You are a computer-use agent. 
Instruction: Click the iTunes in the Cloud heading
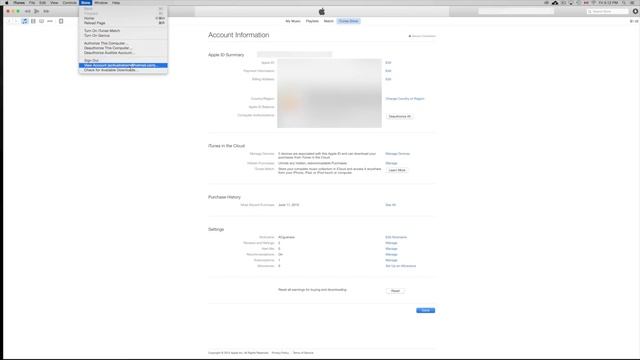coord(227,146)
